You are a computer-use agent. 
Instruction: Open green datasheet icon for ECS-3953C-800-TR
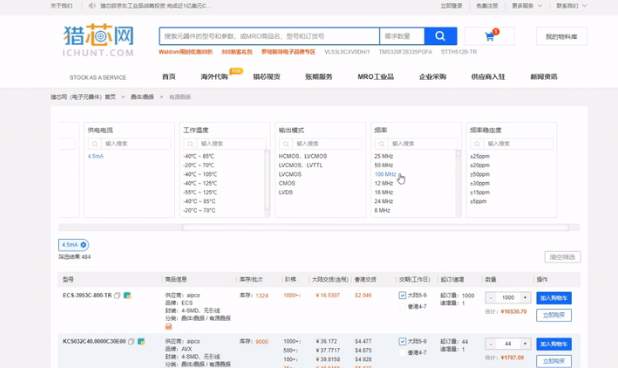(x=127, y=295)
